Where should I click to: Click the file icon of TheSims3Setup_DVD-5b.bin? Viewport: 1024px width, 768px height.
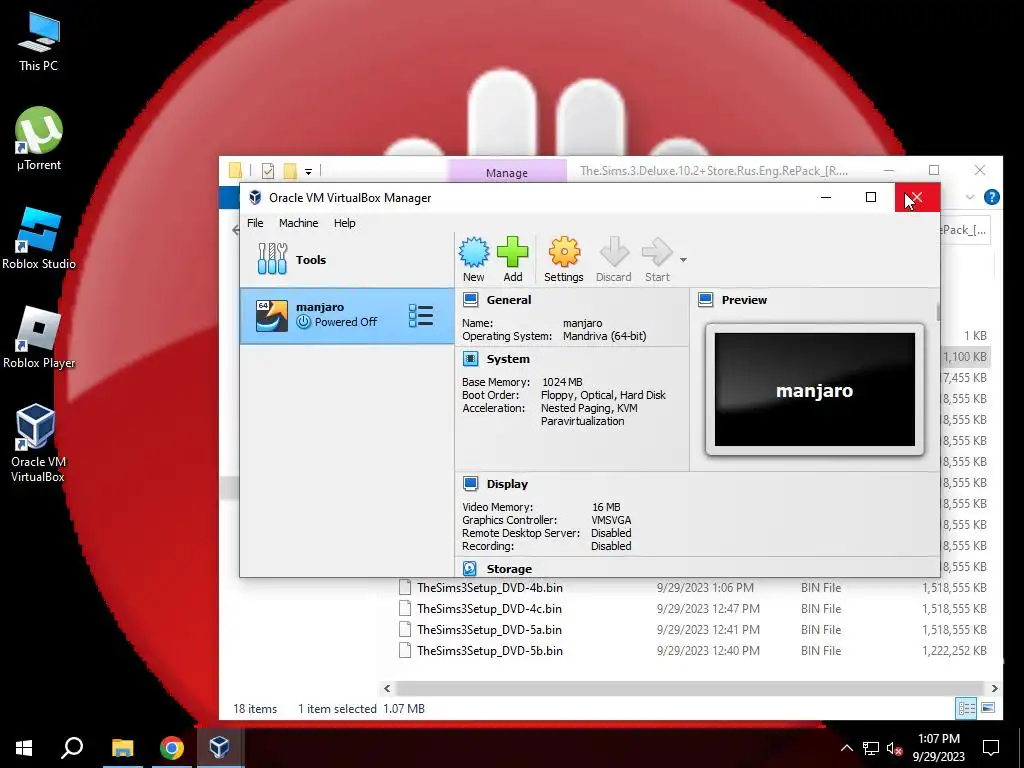405,650
